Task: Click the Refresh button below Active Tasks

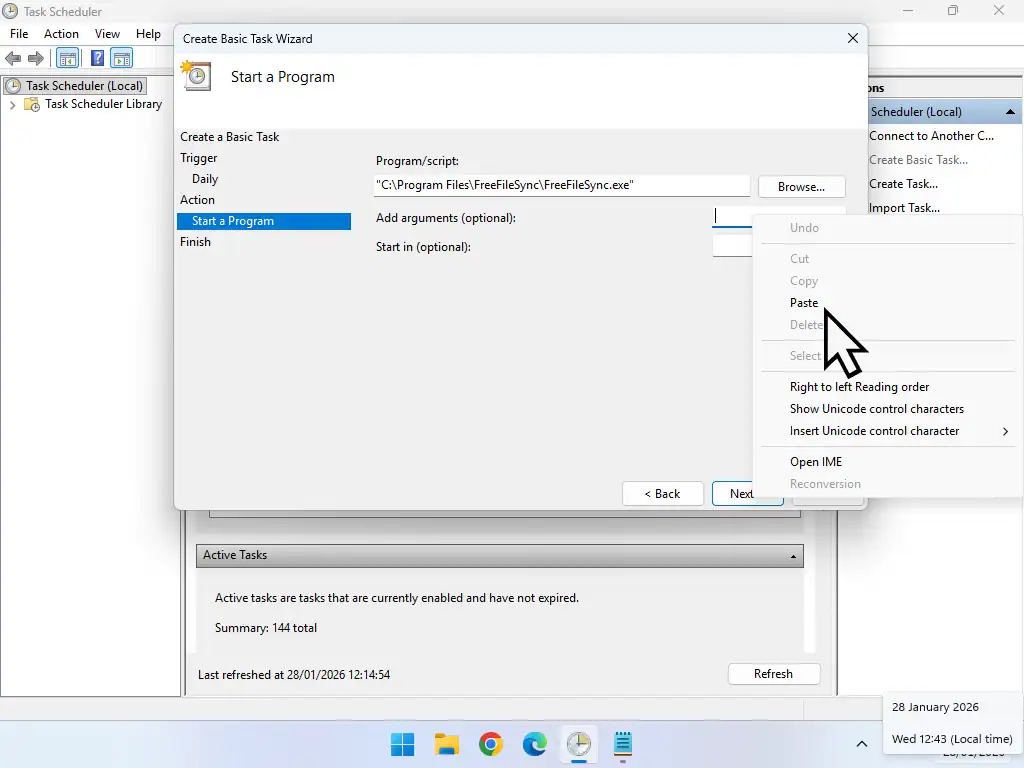Action: pyautogui.click(x=773, y=673)
